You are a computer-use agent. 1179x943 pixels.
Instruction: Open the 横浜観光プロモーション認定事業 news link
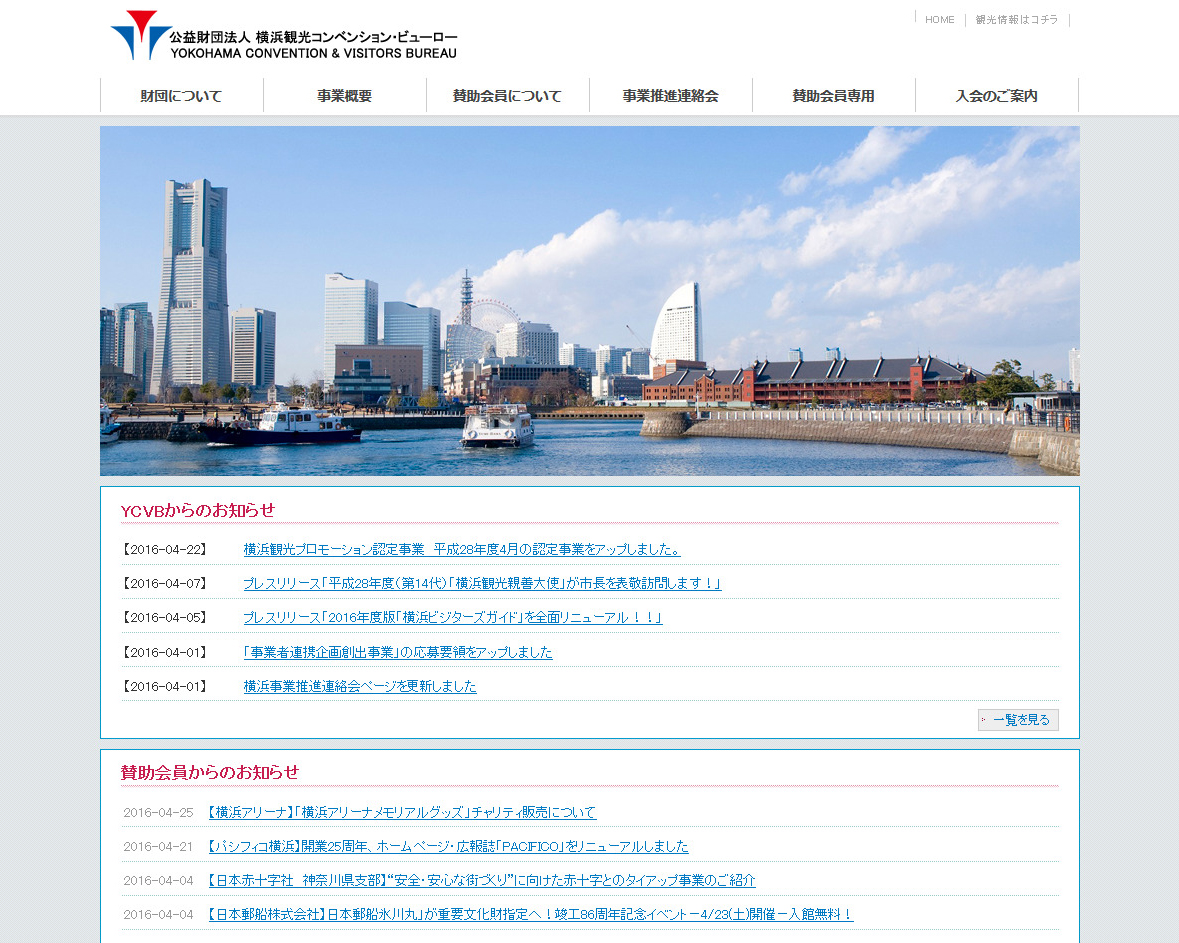click(462, 550)
